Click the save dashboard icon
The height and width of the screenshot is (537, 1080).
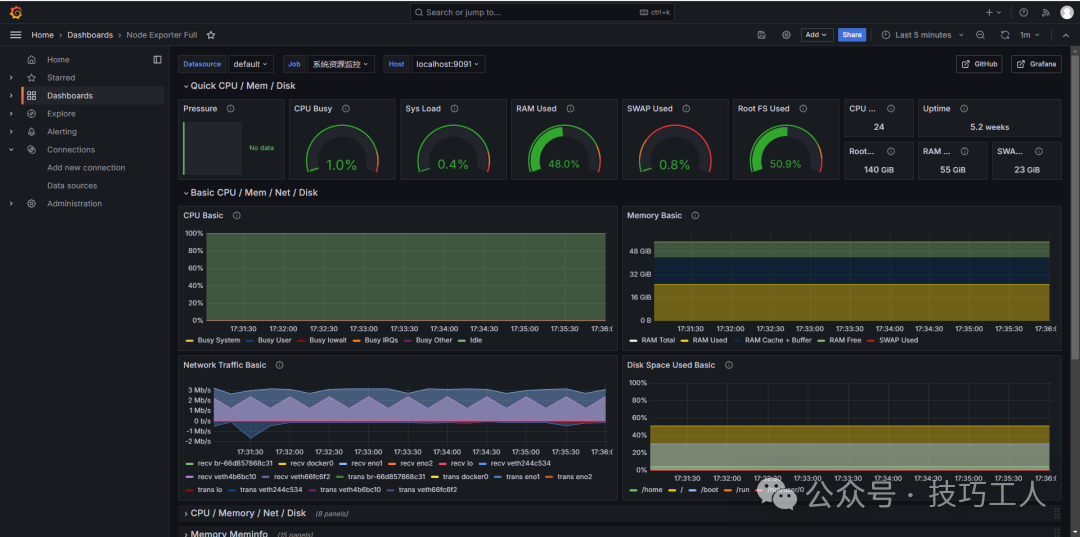point(762,35)
